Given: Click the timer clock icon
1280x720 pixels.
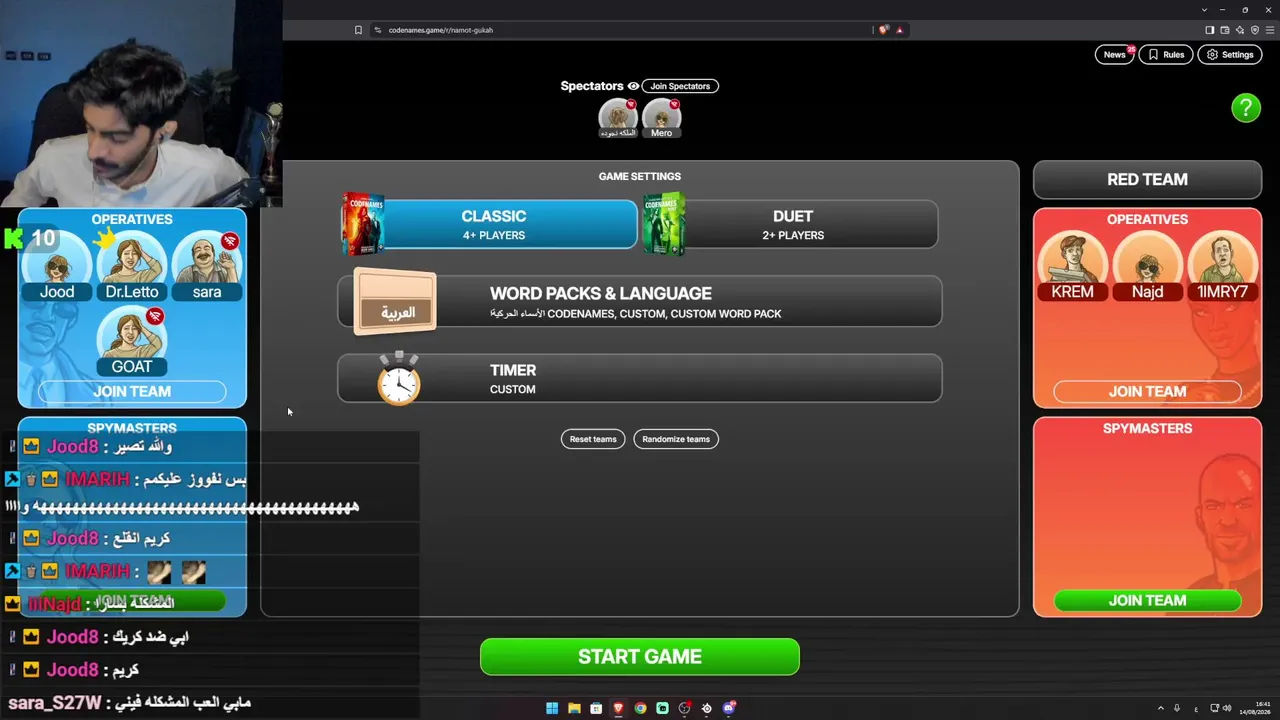Looking at the screenshot, I should (399, 378).
